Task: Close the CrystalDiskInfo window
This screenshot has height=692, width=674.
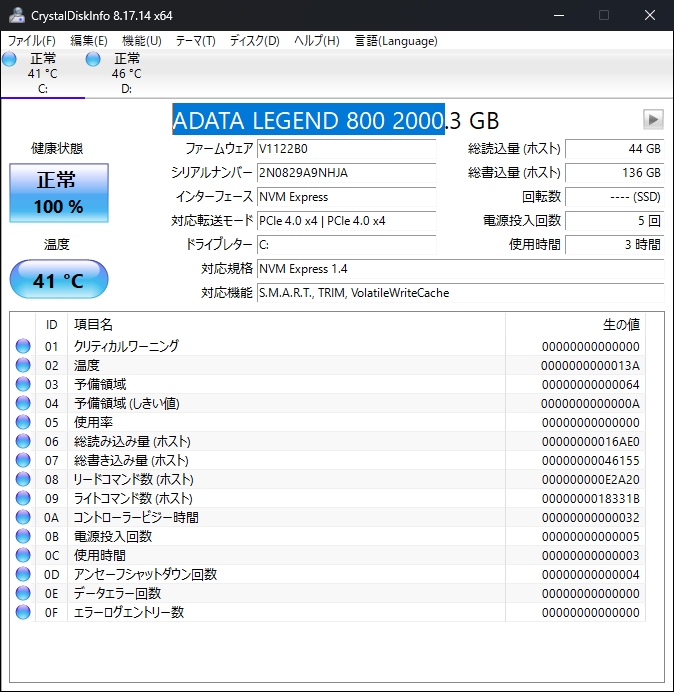Action: pos(650,15)
